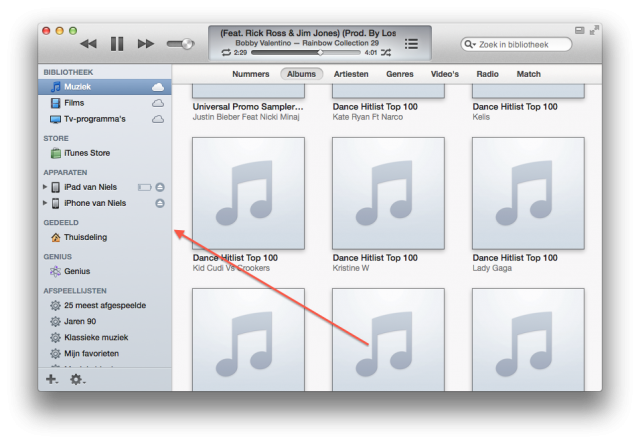Click the 4:01 remaining time label
The image size is (640, 444).
point(371,53)
